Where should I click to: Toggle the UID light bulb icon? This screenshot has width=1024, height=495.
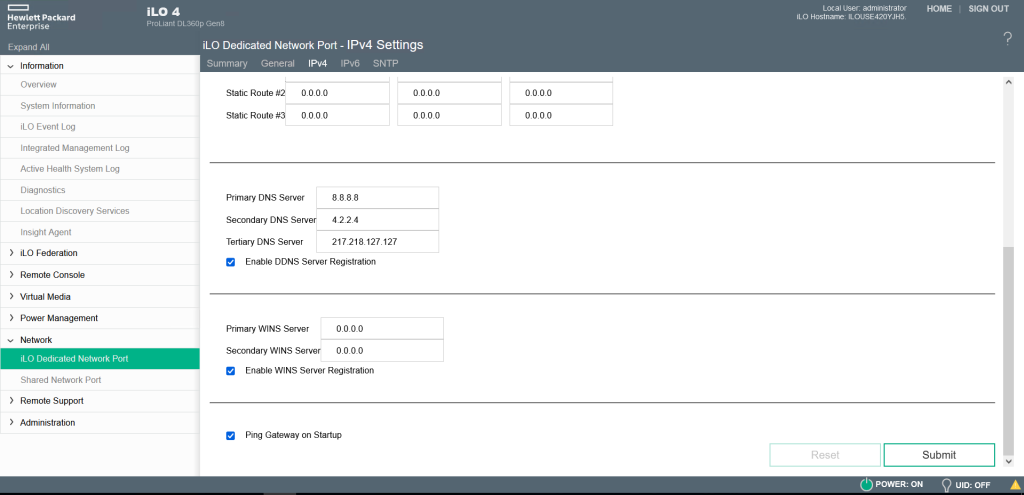[946, 485]
